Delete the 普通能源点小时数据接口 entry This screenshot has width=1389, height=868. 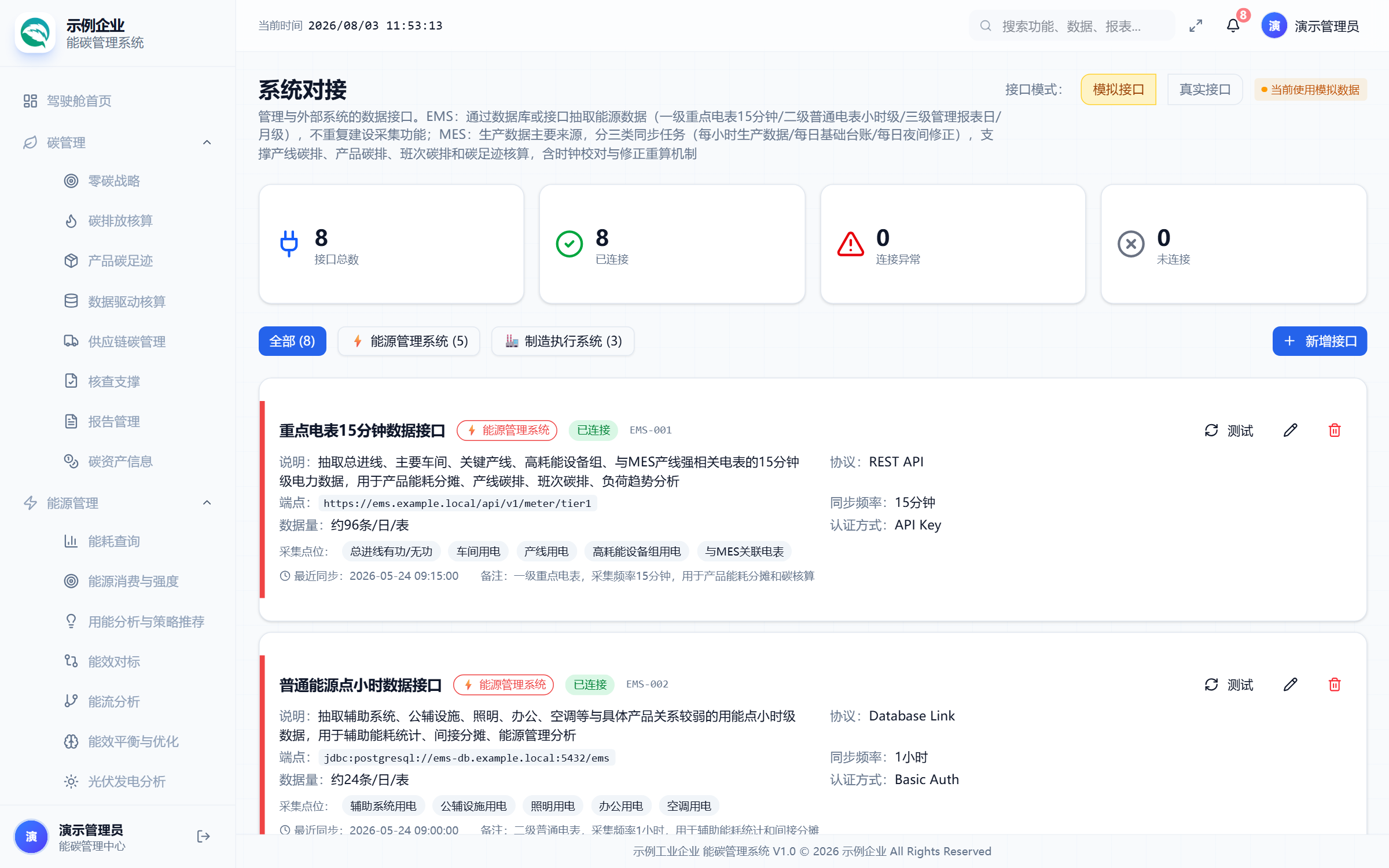click(1335, 685)
